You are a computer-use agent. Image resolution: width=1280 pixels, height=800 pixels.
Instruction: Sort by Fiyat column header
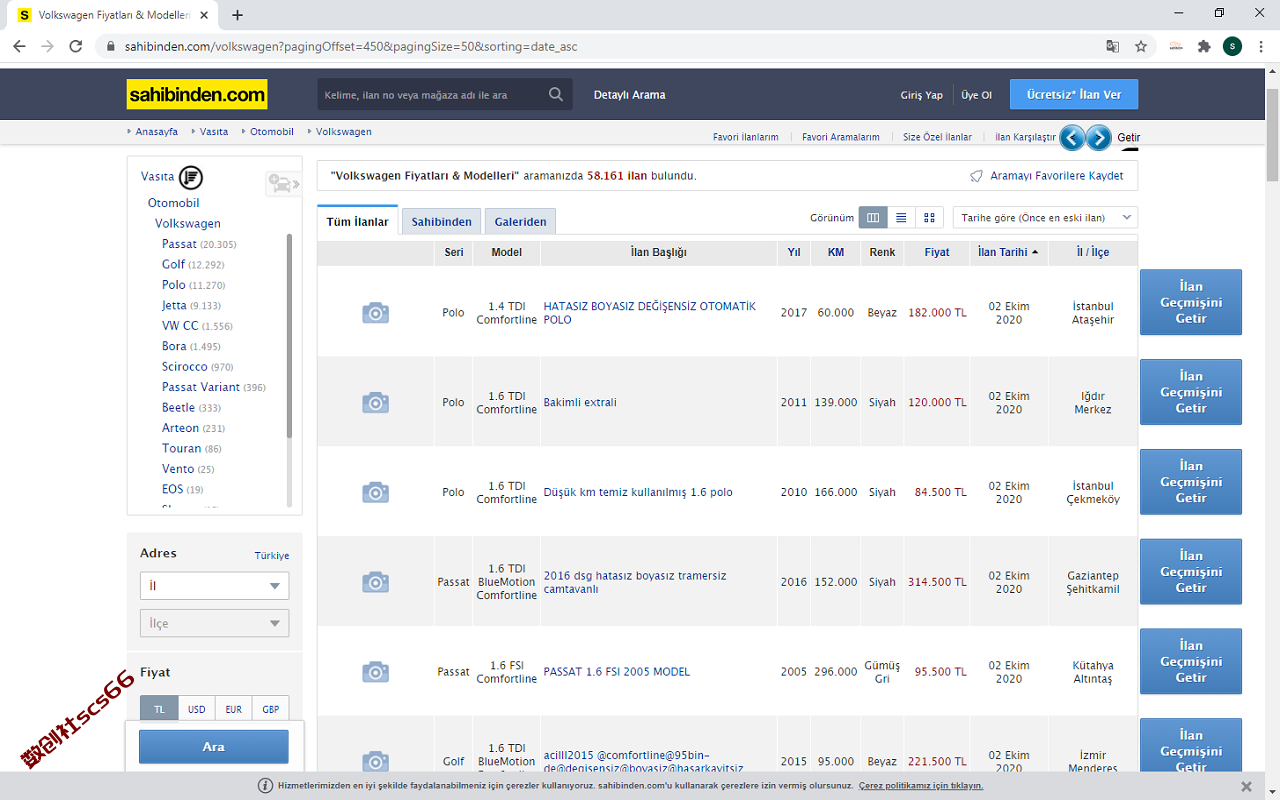click(x=937, y=252)
